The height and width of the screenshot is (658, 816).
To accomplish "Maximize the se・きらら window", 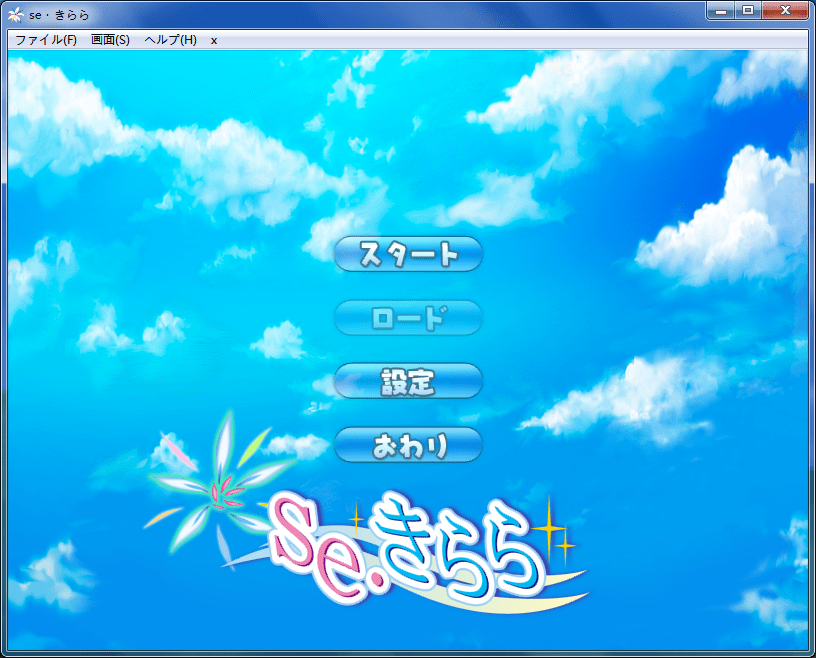I will click(x=748, y=11).
